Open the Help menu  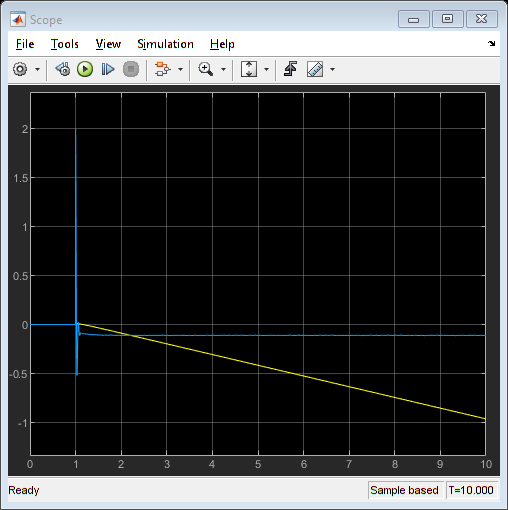tap(222, 44)
